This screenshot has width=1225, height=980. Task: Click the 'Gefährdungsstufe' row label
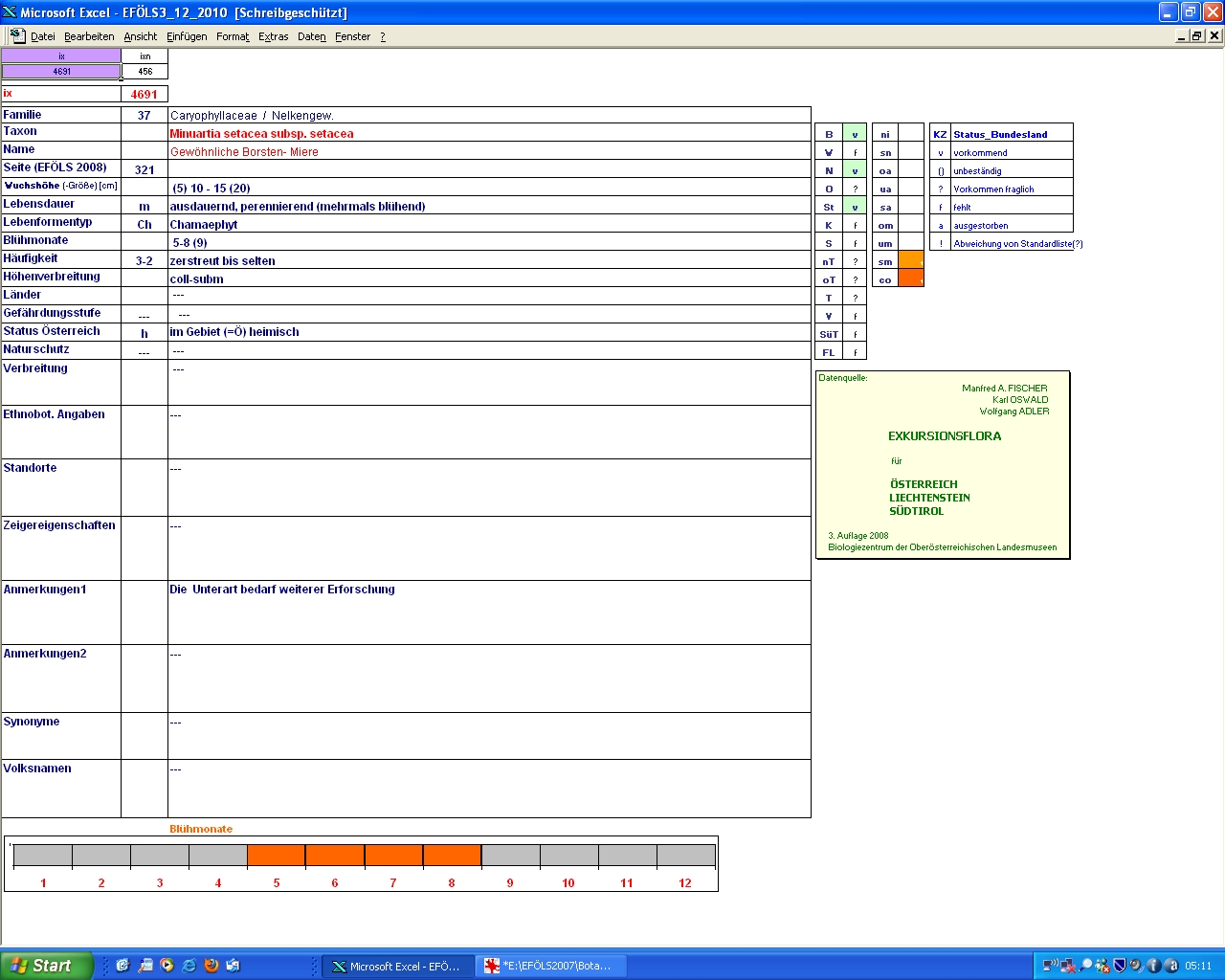click(52, 313)
